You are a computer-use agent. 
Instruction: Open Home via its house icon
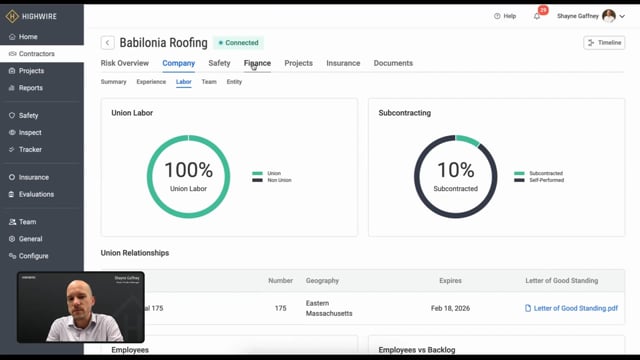[x=12, y=37]
